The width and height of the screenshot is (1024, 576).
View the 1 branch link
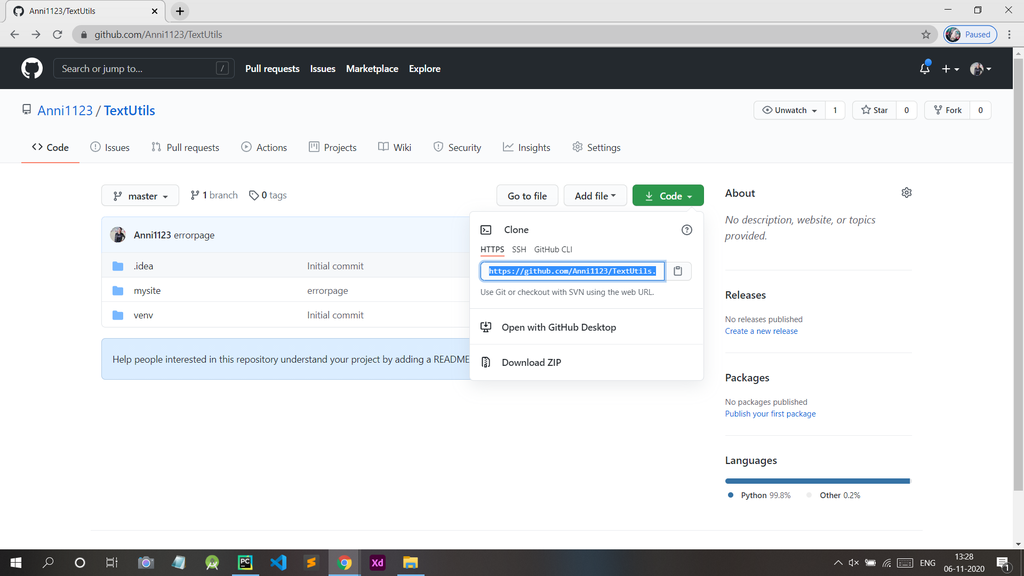coord(214,195)
